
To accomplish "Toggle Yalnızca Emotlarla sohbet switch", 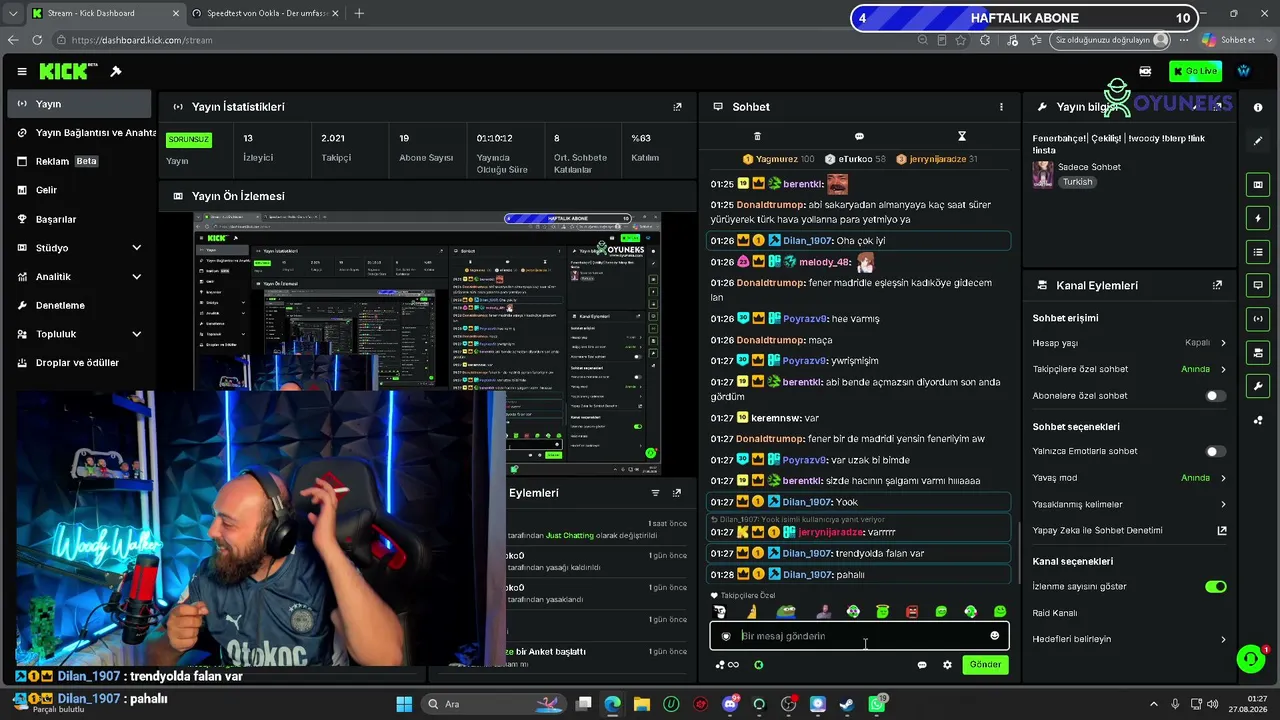I will [x=1215, y=451].
